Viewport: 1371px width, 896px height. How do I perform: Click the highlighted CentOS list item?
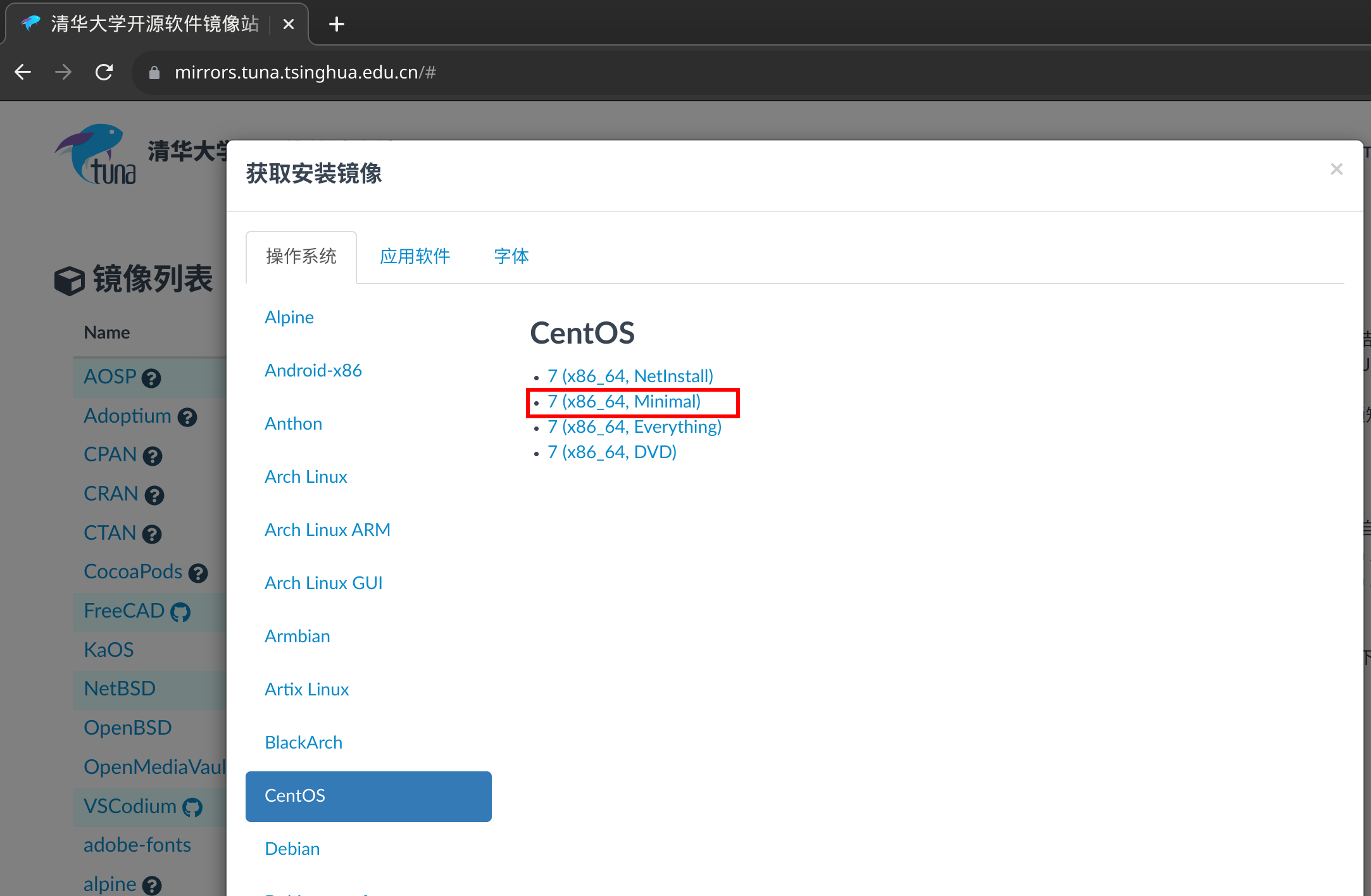(368, 796)
